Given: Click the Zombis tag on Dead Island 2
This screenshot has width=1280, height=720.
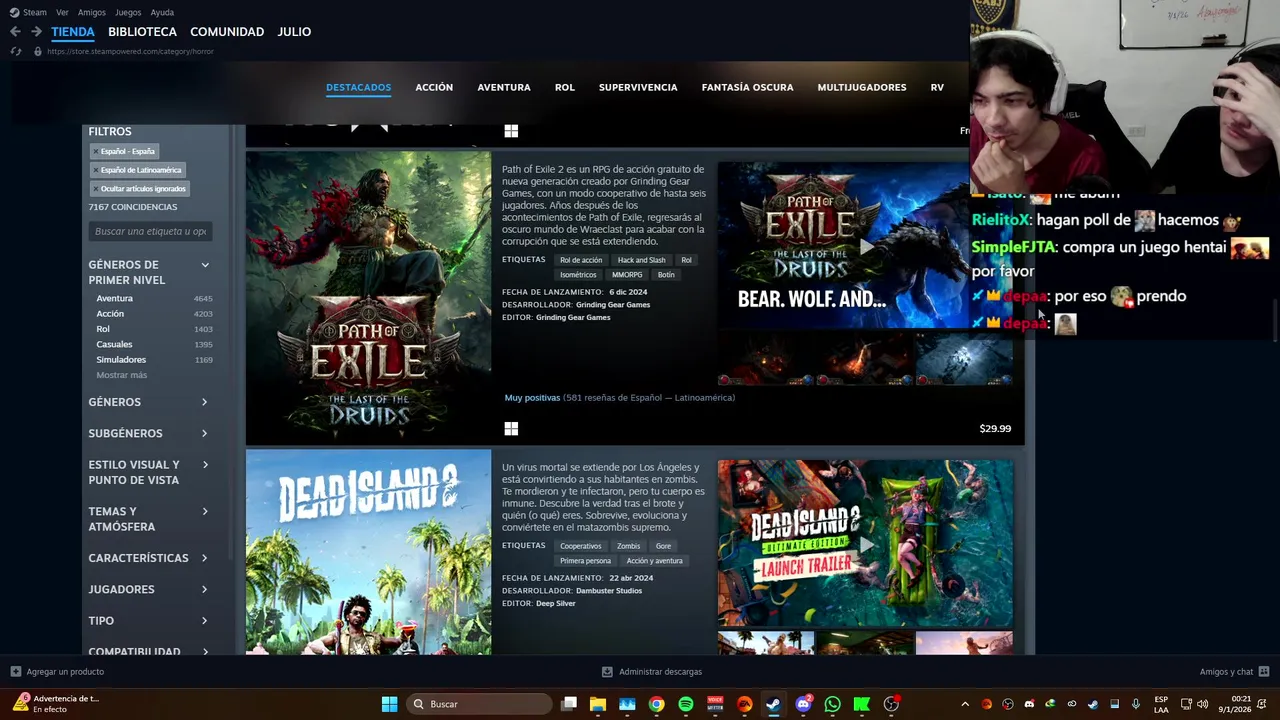Looking at the screenshot, I should [628, 546].
